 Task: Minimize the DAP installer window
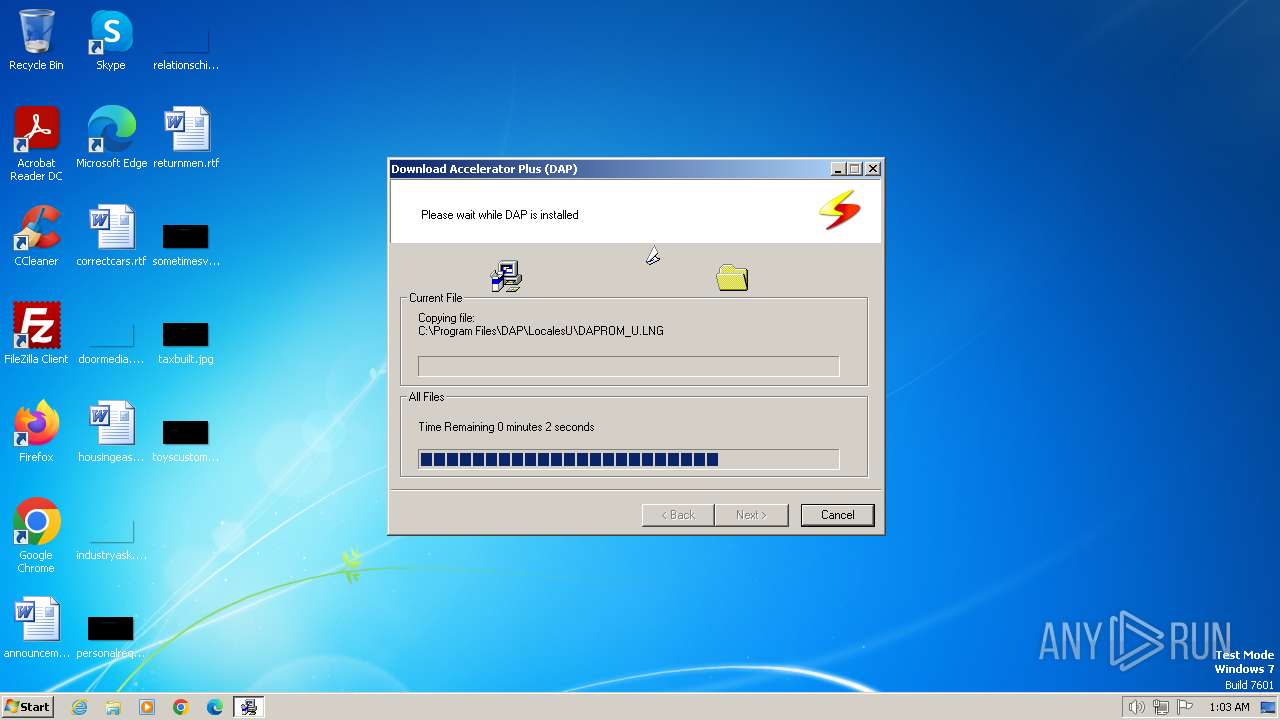point(838,169)
